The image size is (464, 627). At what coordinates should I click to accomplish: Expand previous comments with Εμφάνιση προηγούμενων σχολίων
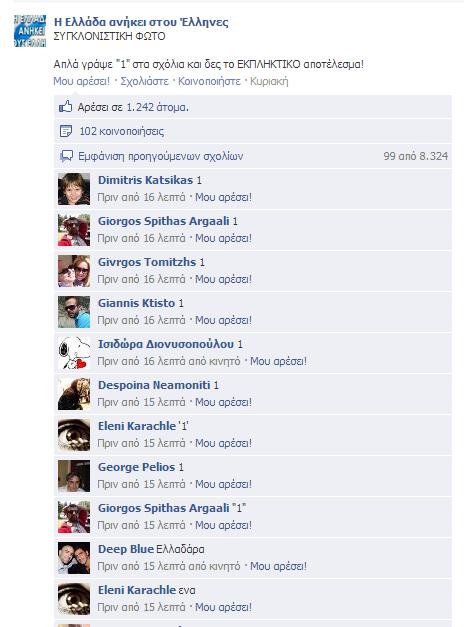point(160,156)
